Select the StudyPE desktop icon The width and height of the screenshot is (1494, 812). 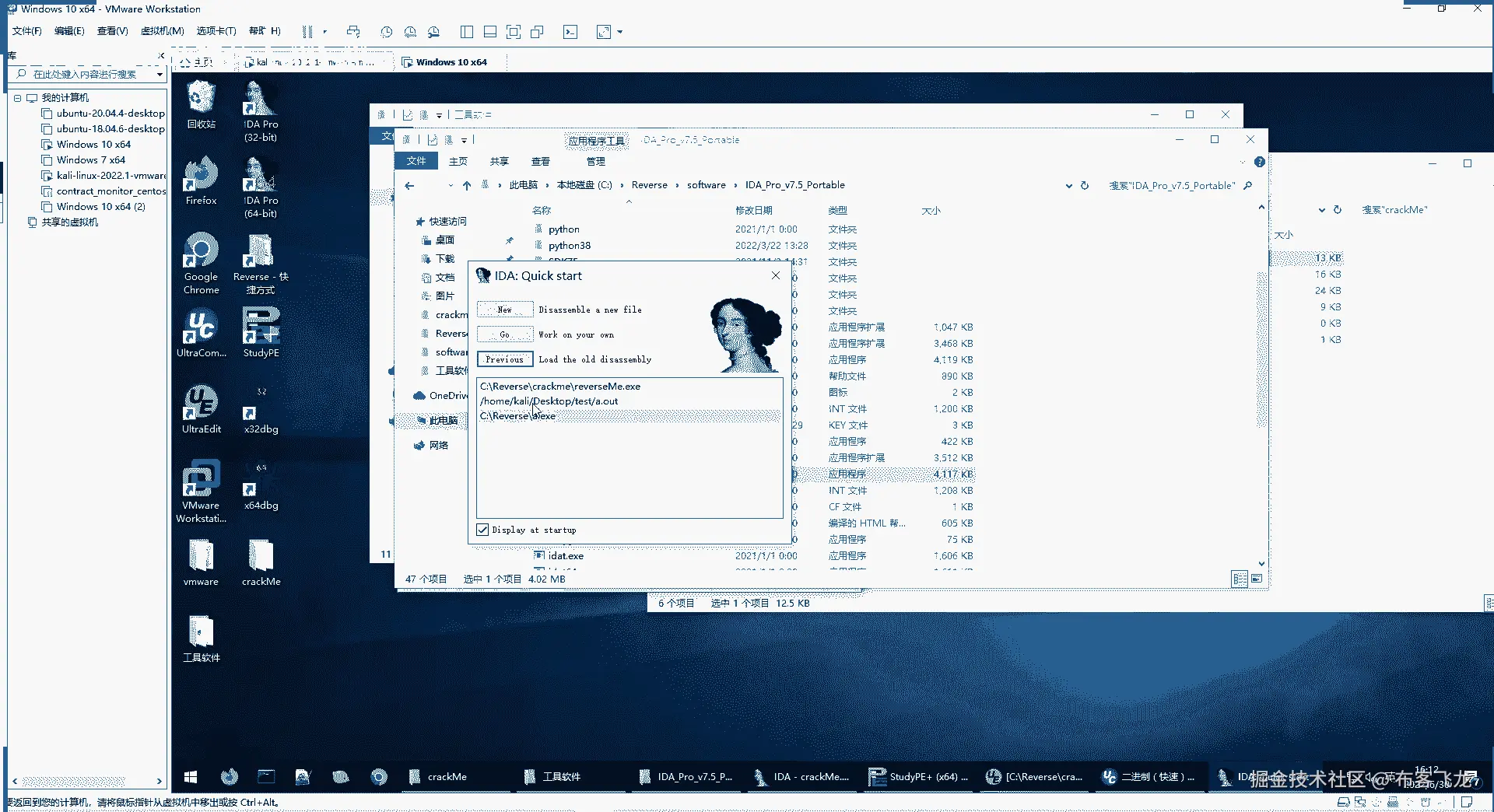[260, 333]
